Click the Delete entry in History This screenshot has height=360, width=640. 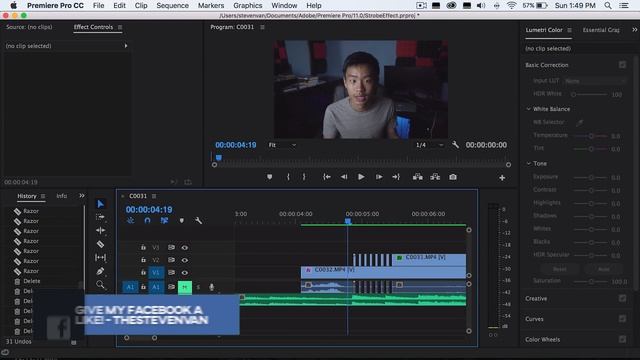pos(31,281)
